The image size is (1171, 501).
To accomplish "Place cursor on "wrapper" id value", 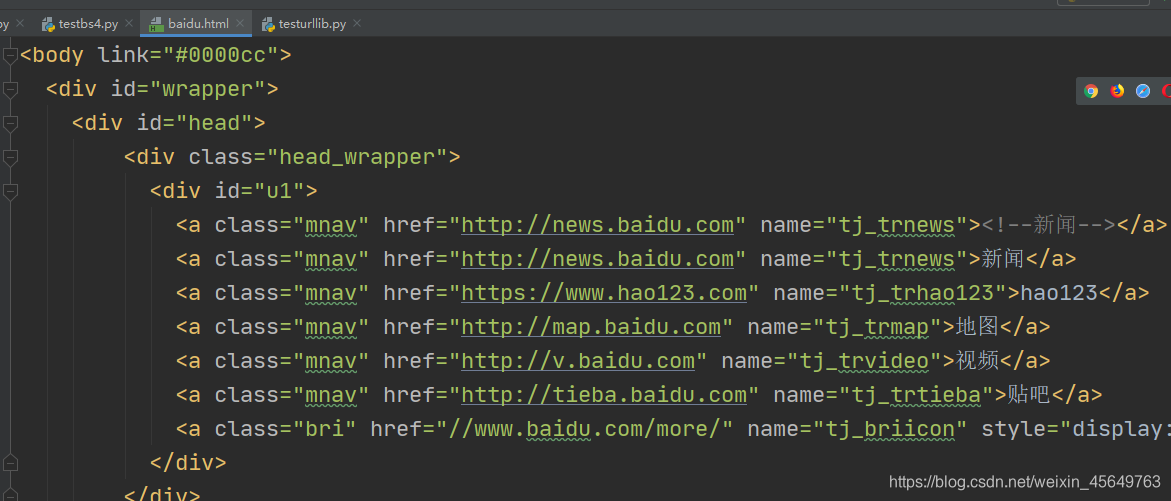I will [208, 90].
